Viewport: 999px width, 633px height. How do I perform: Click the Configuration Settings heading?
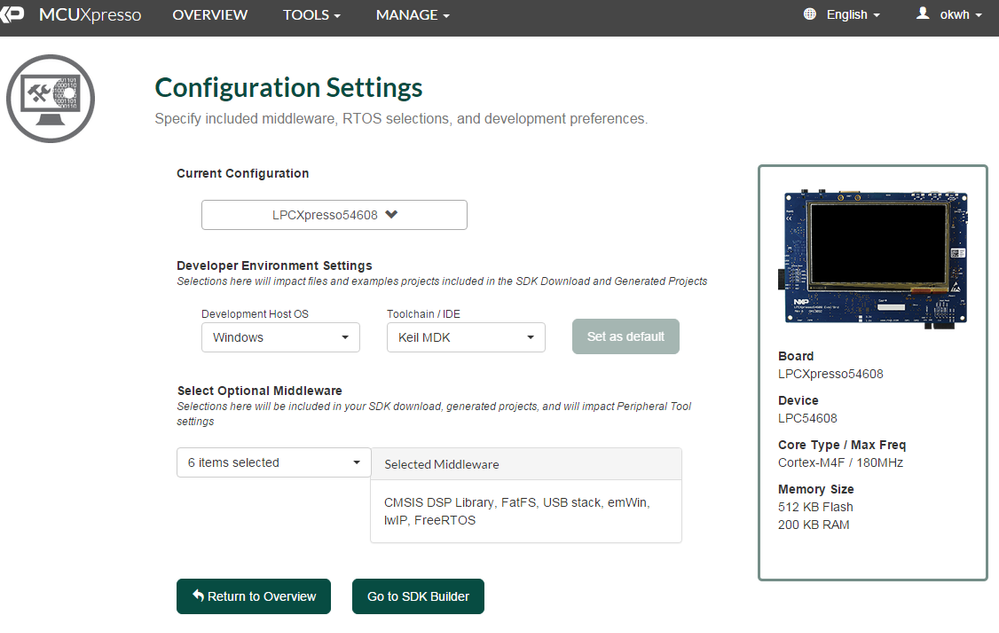289,88
